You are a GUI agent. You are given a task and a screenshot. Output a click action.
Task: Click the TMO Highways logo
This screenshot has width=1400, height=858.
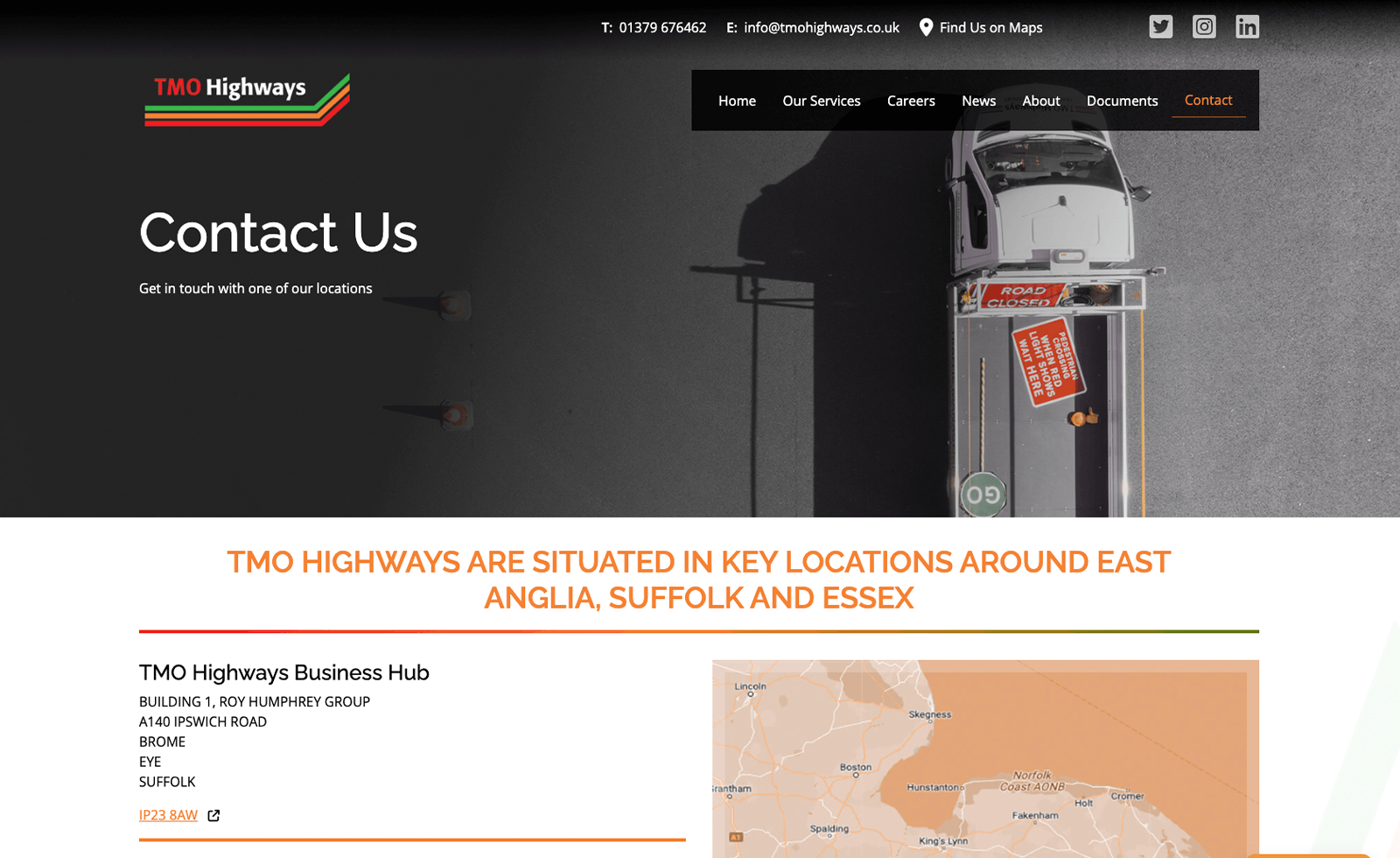[x=248, y=100]
